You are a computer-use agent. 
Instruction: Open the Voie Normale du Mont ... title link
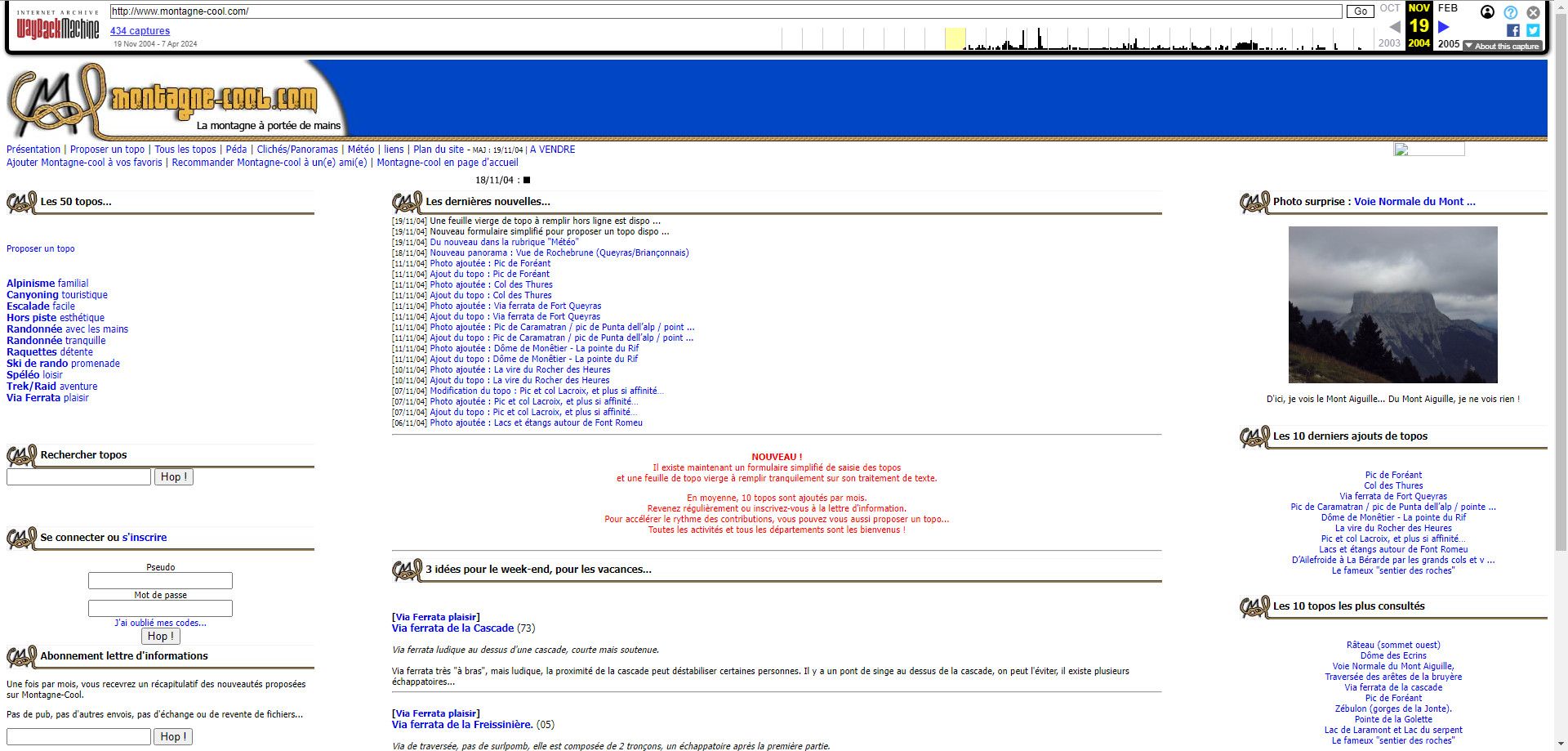click(1414, 202)
